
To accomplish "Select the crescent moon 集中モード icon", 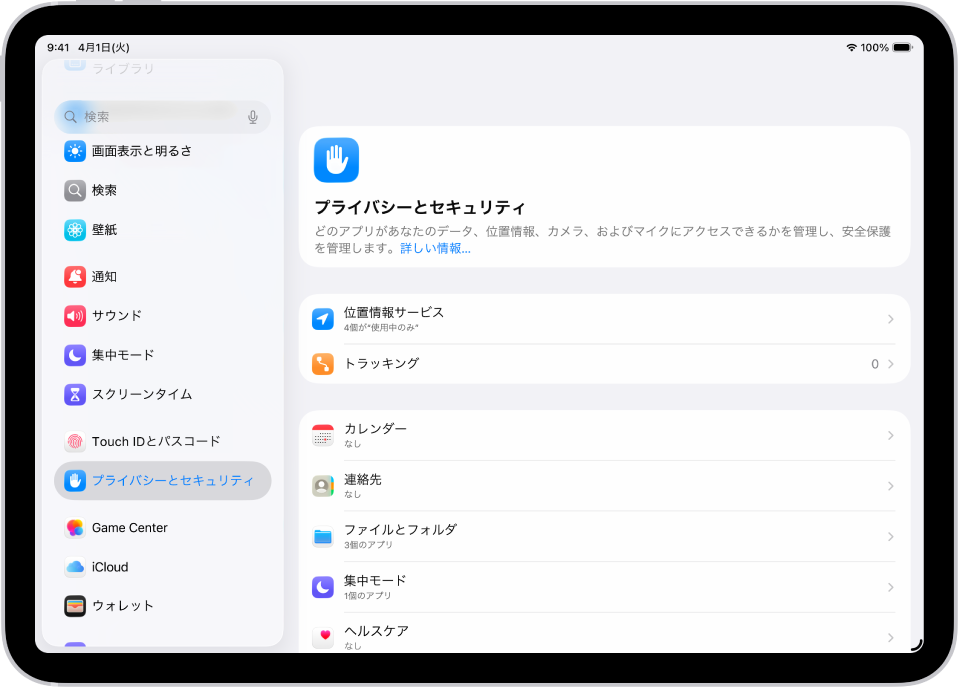I will (74, 355).
